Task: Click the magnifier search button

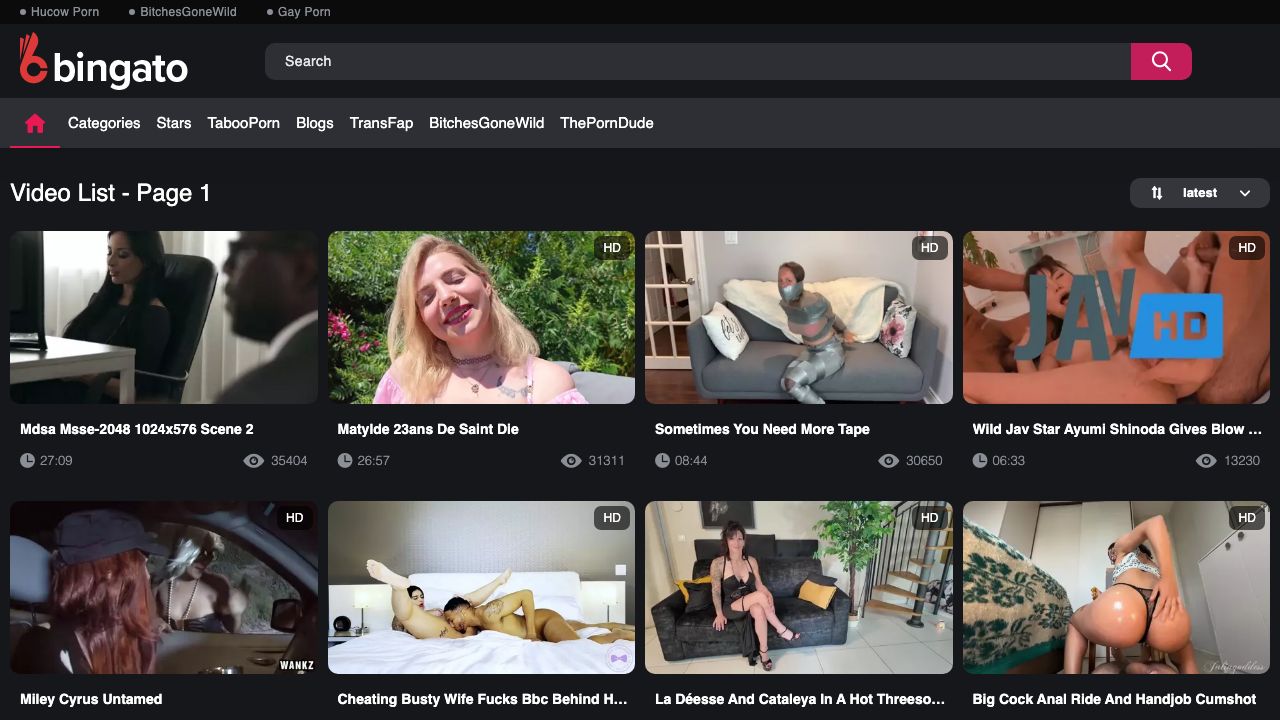Action: click(1161, 61)
